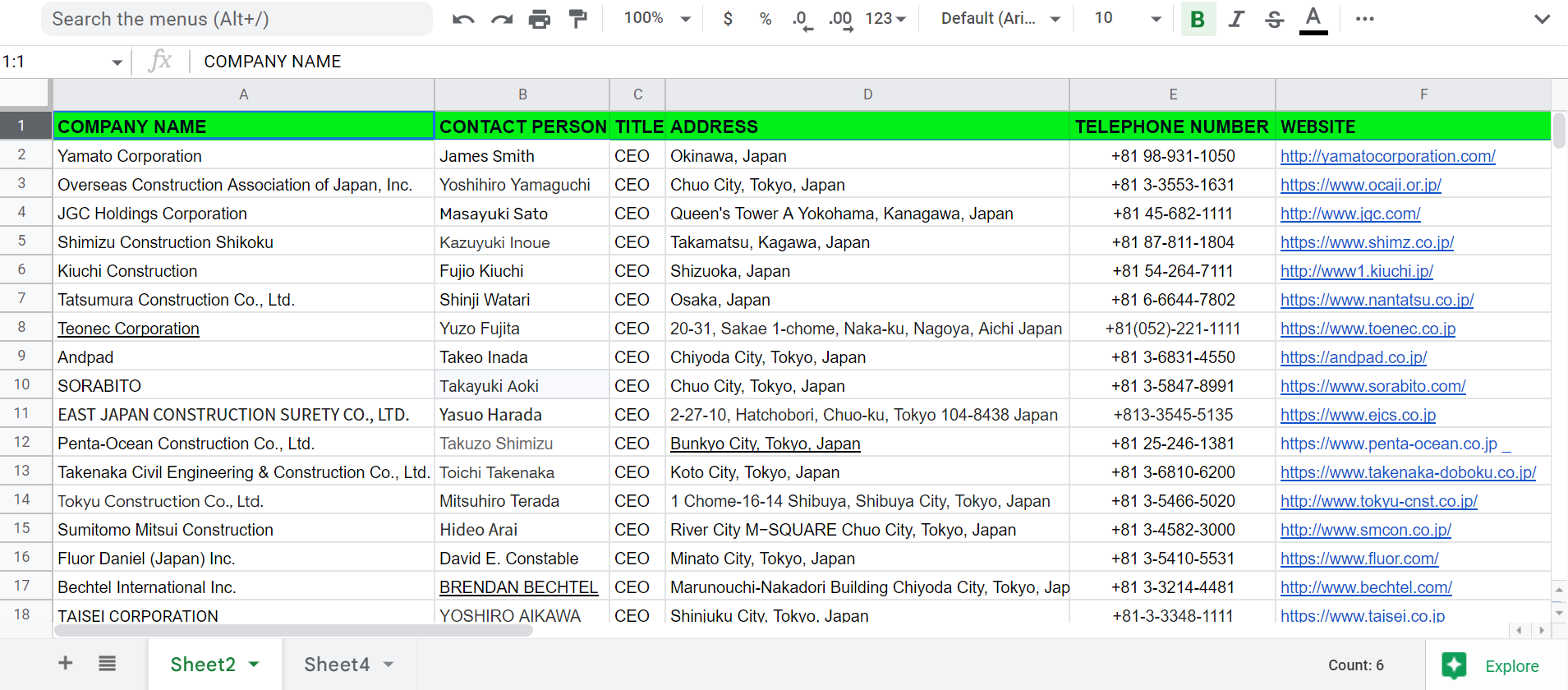Select the Kazuyuki Inoue contact cell
The height and width of the screenshot is (690, 1568).
point(522,242)
